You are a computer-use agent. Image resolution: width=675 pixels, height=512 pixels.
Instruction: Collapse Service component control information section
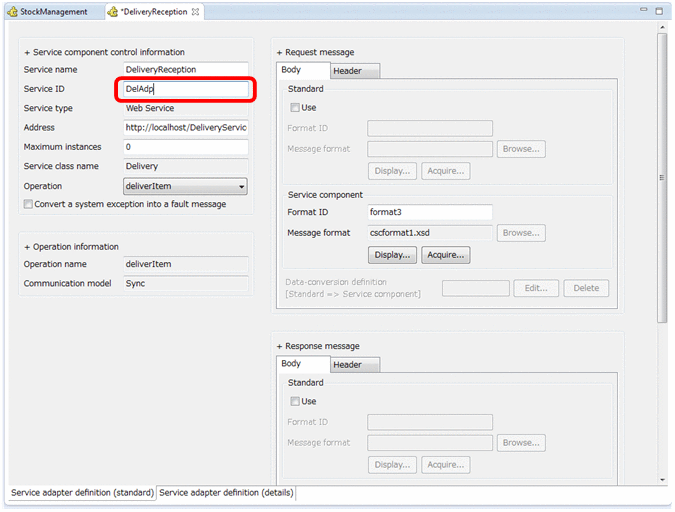(27, 52)
